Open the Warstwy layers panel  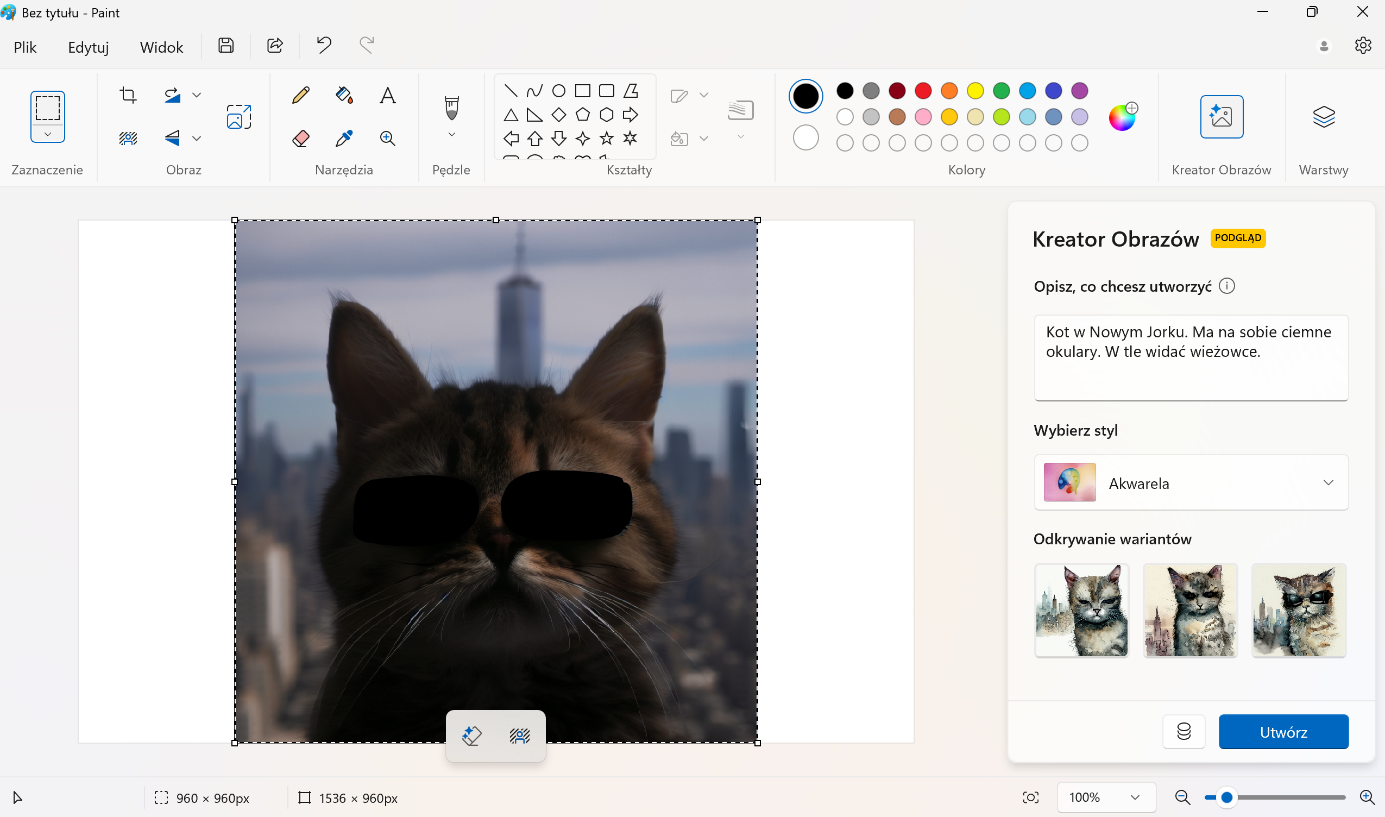(1323, 117)
